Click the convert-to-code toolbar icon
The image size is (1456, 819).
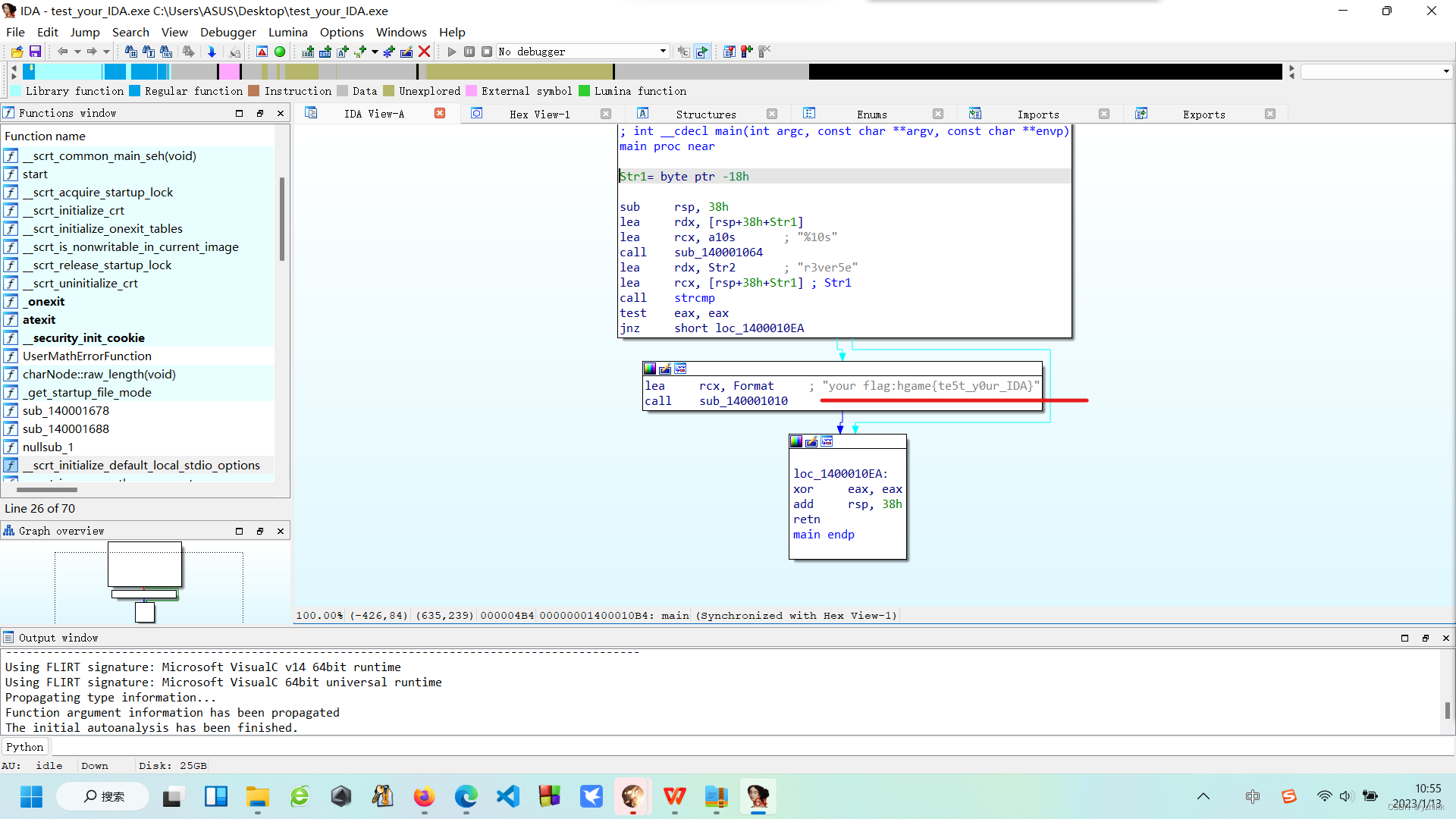(308, 52)
